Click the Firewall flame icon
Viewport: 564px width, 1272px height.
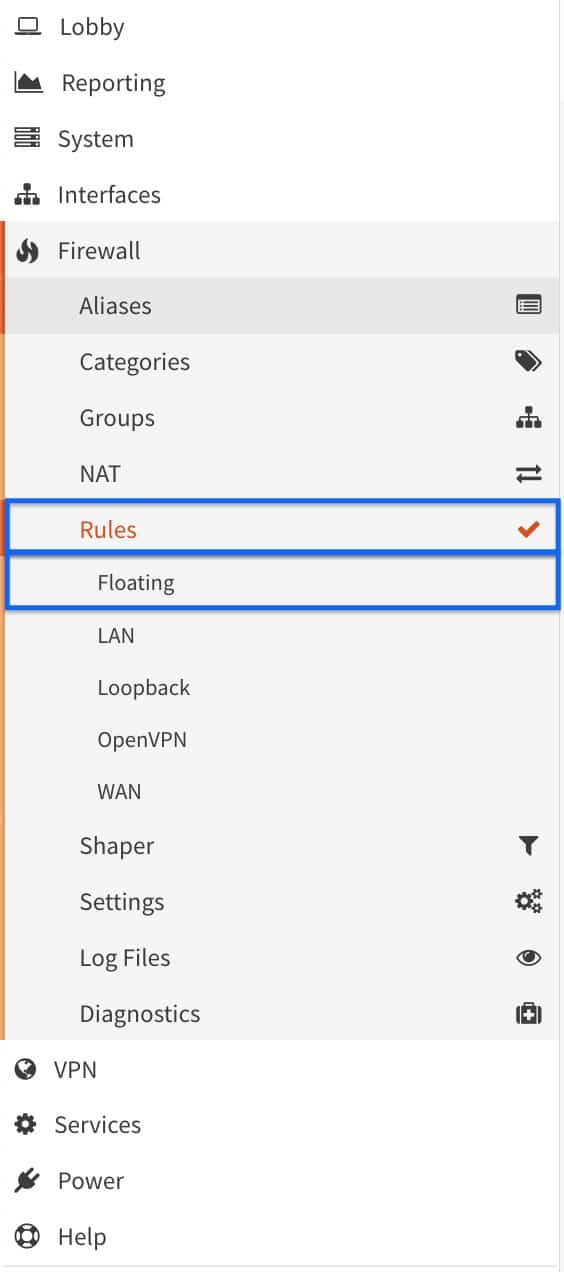(x=28, y=251)
